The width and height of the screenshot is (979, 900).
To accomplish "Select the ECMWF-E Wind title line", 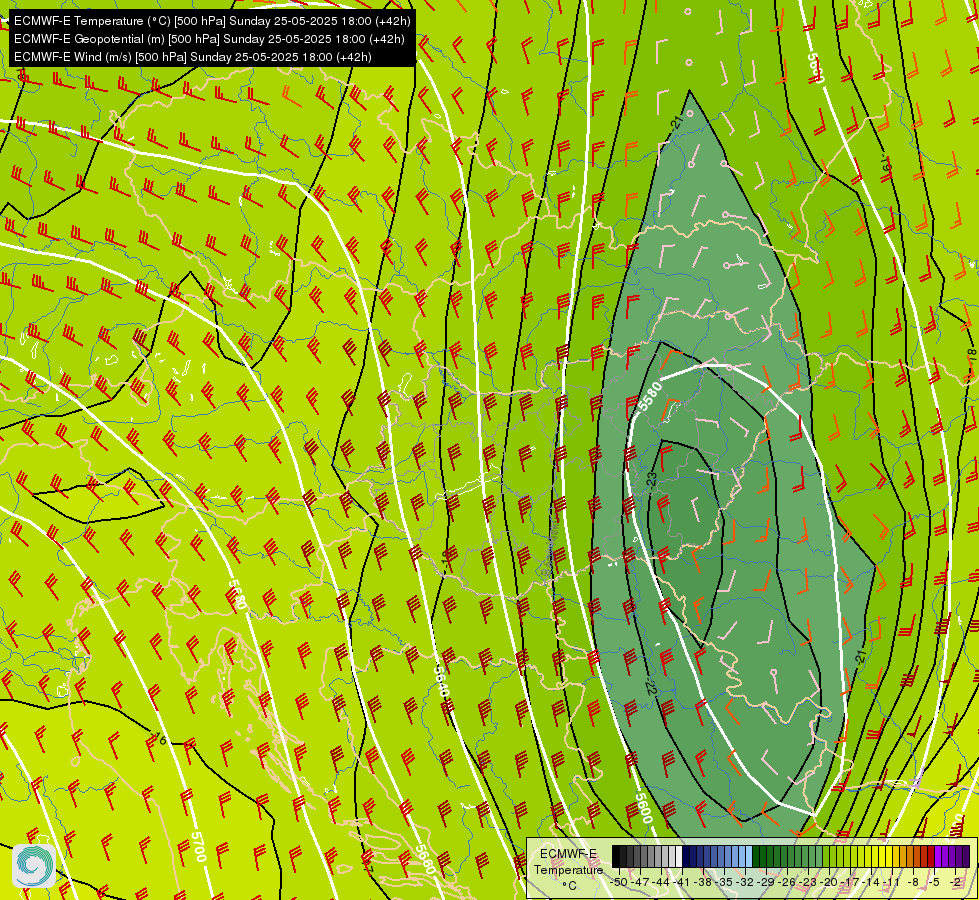I will tap(192, 57).
